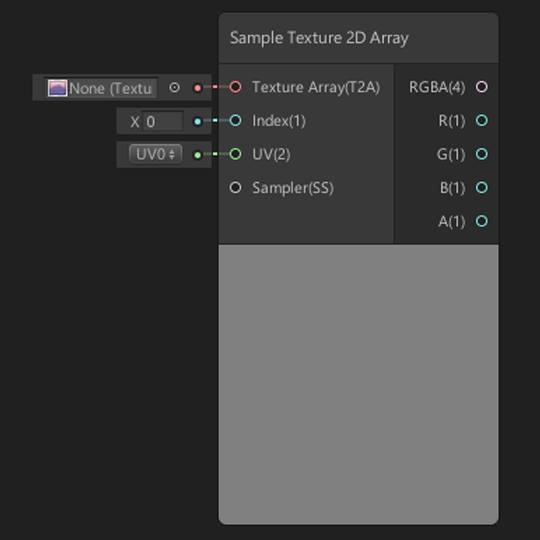Screen dimensions: 540x540
Task: Click the RGBA(4) output label
Action: click(437, 87)
